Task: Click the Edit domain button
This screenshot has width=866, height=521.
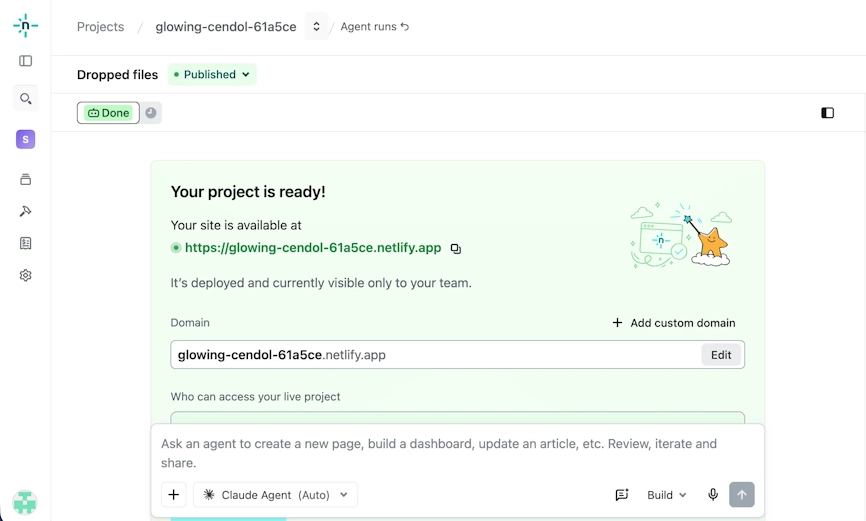Action: (721, 355)
